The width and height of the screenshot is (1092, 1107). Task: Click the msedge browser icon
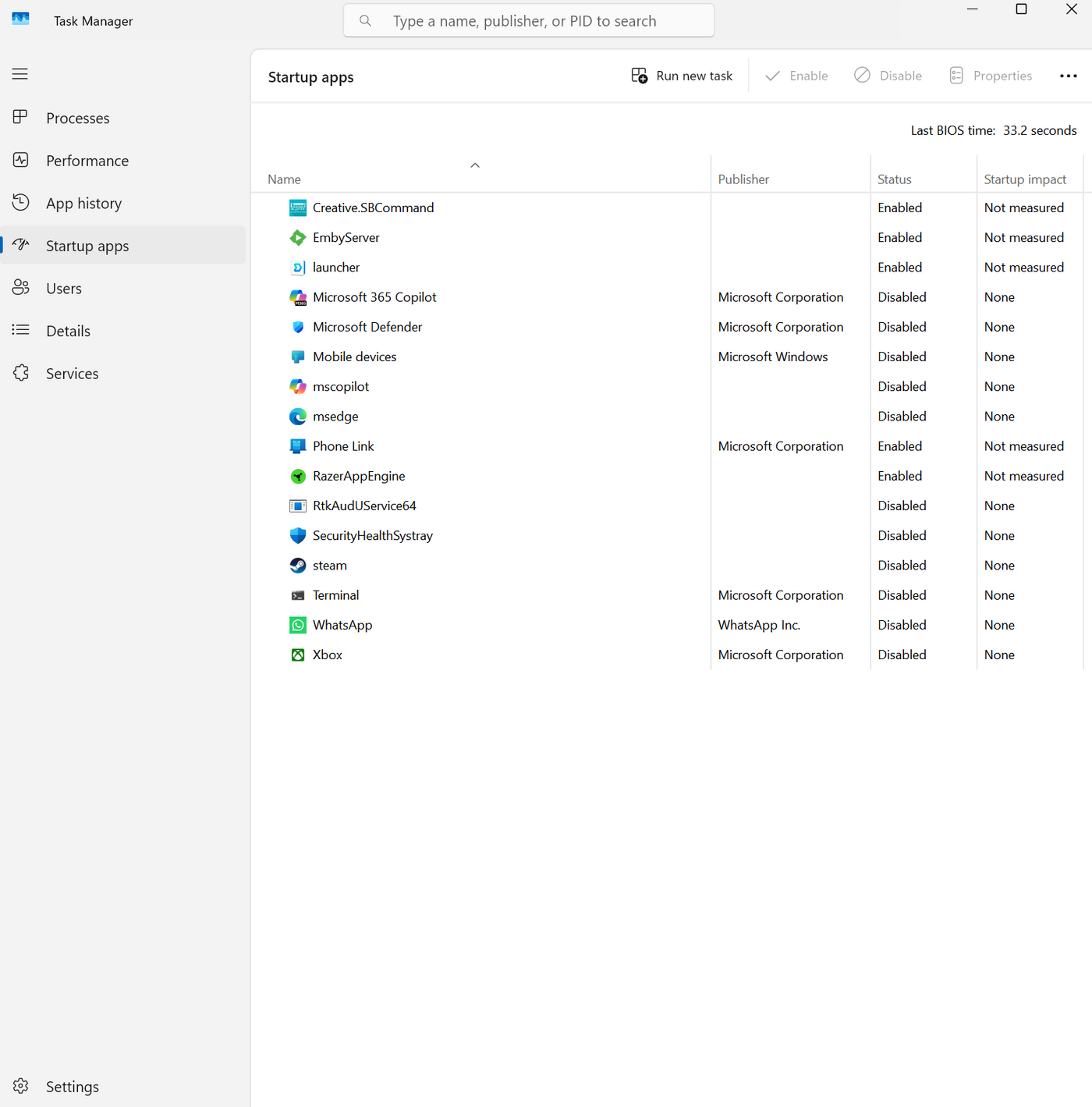tap(298, 417)
